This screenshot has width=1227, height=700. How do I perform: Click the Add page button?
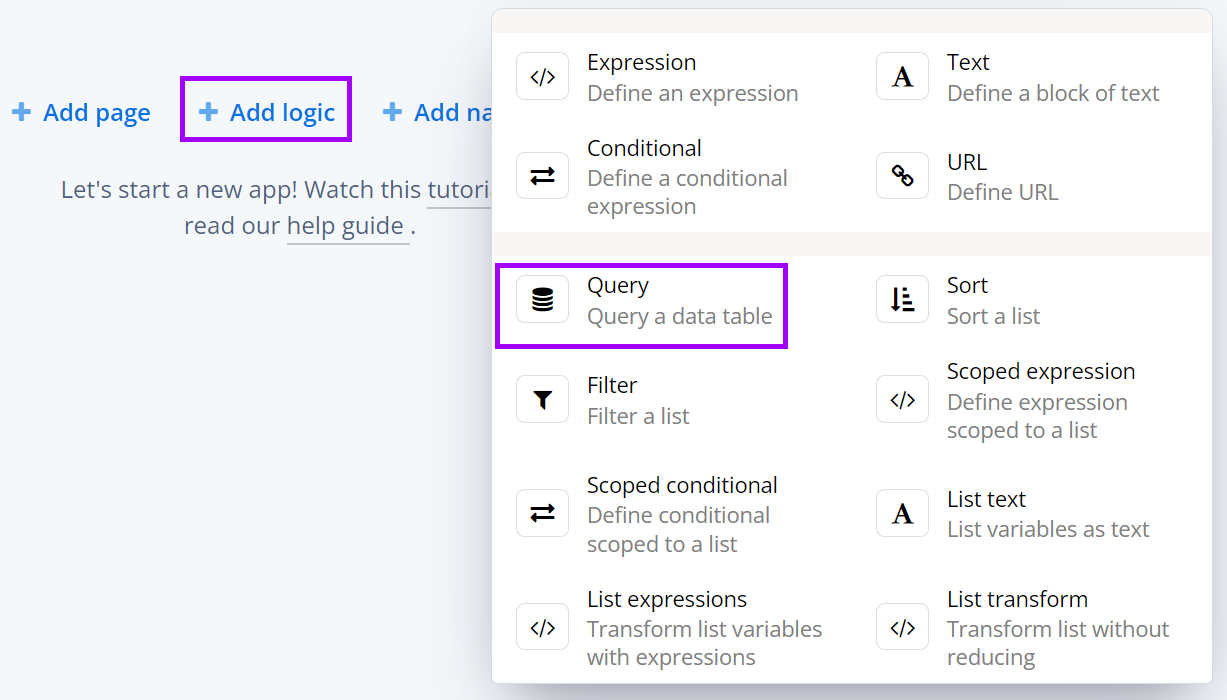pyautogui.click(x=81, y=112)
